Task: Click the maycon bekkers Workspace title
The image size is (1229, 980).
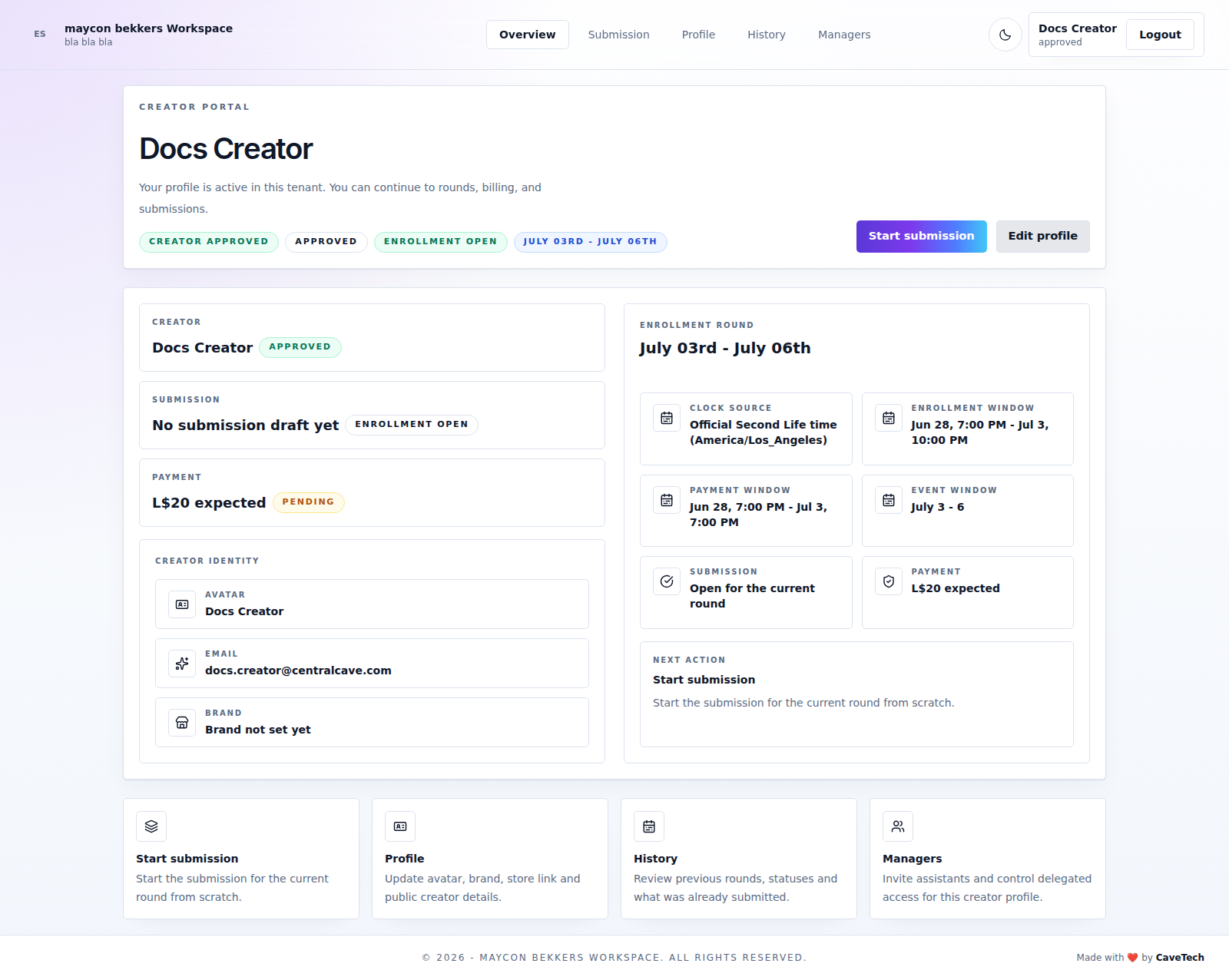Action: 148,28
